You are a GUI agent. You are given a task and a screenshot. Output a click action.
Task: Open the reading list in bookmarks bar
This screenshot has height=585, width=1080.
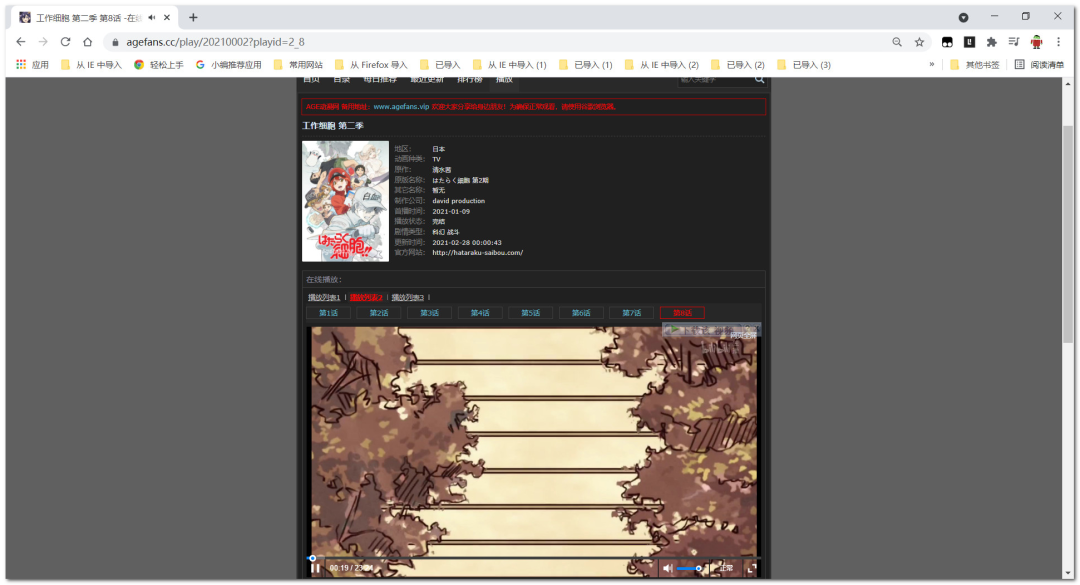pos(1039,65)
